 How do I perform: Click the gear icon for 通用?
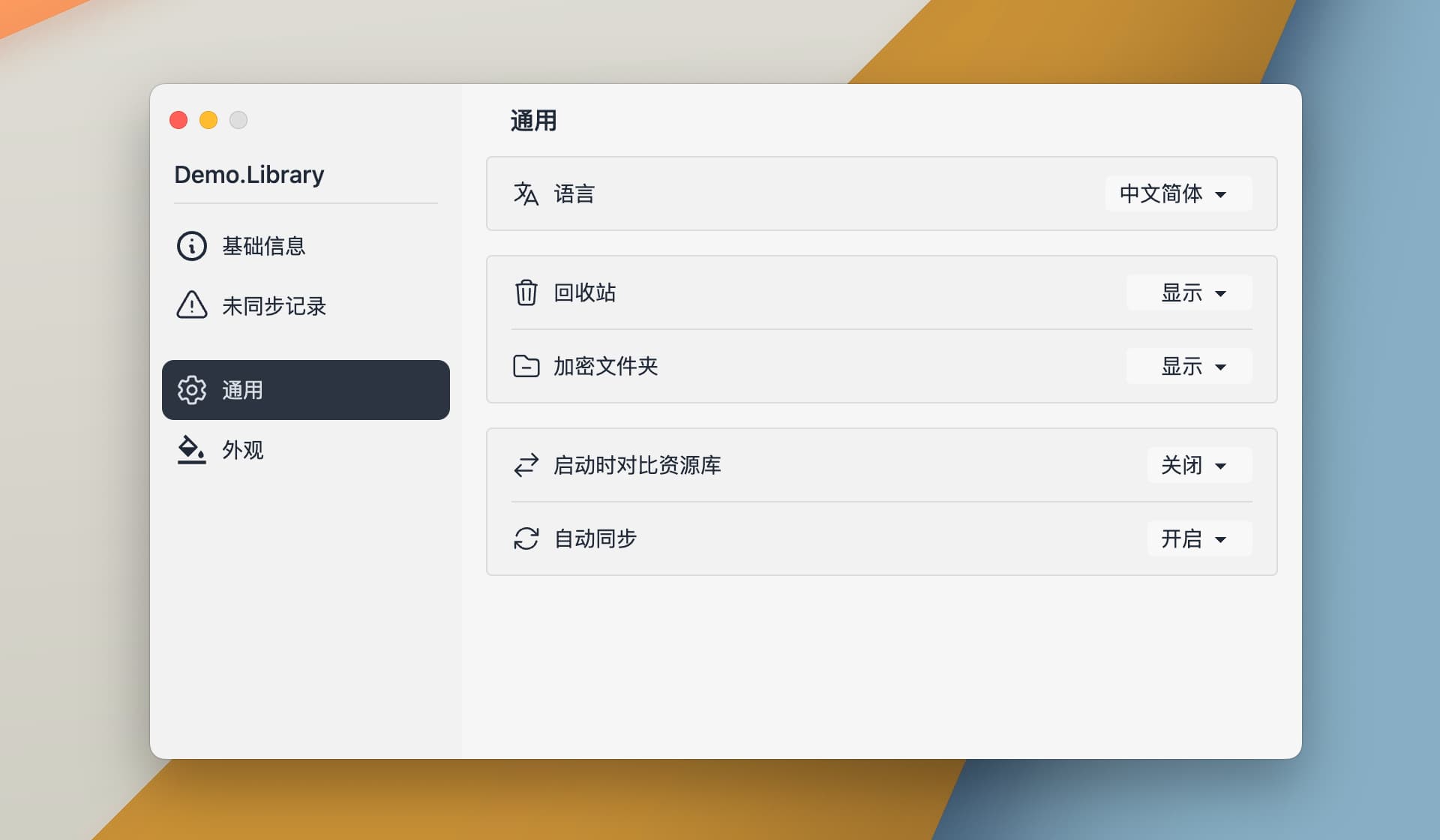coord(192,390)
